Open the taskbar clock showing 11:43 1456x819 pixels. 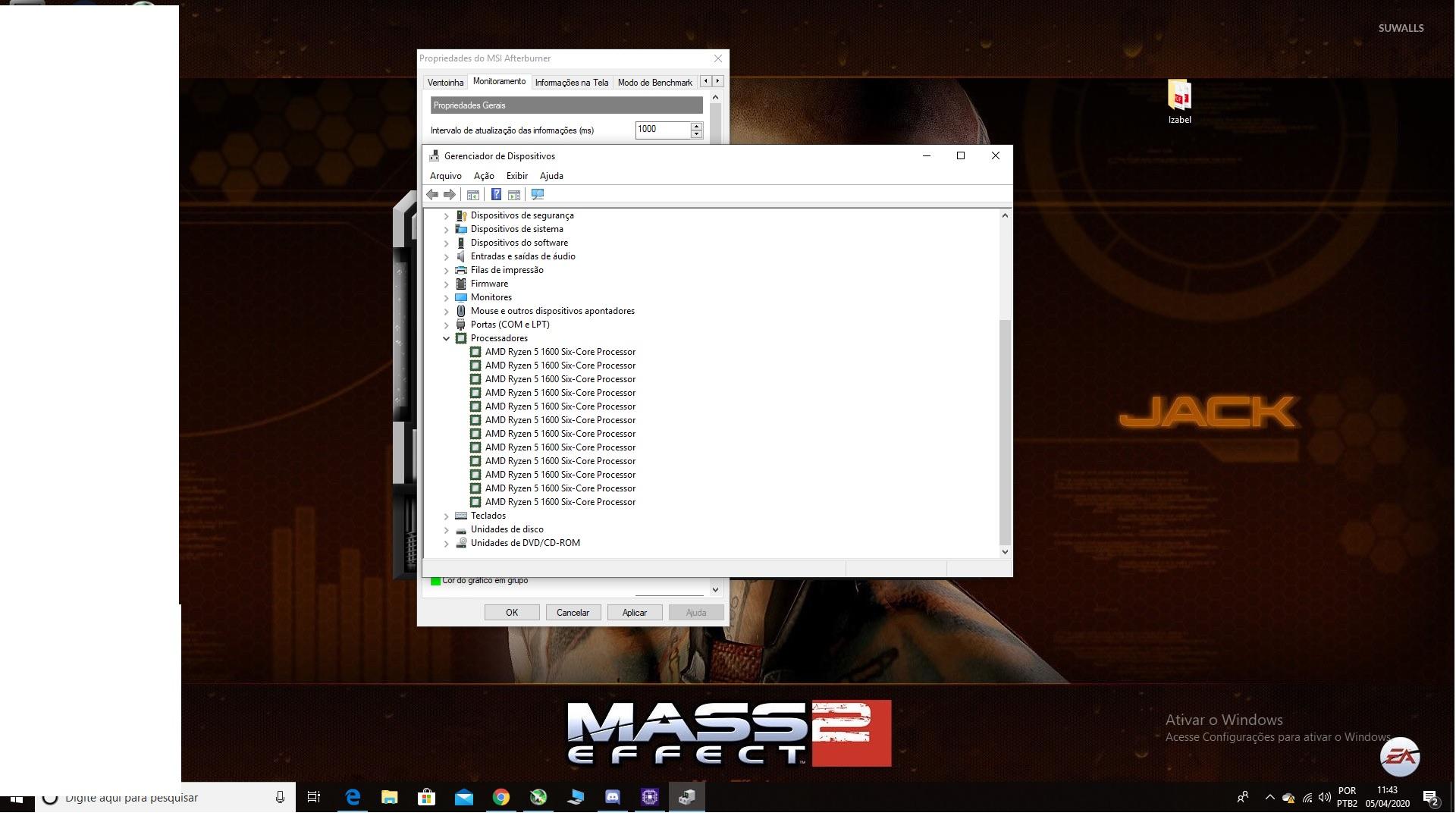coord(1387,797)
